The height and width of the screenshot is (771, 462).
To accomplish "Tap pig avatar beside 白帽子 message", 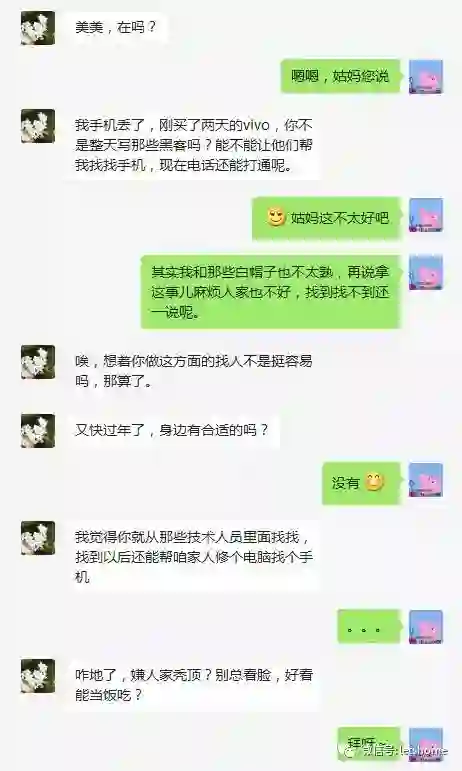I will click(426, 272).
